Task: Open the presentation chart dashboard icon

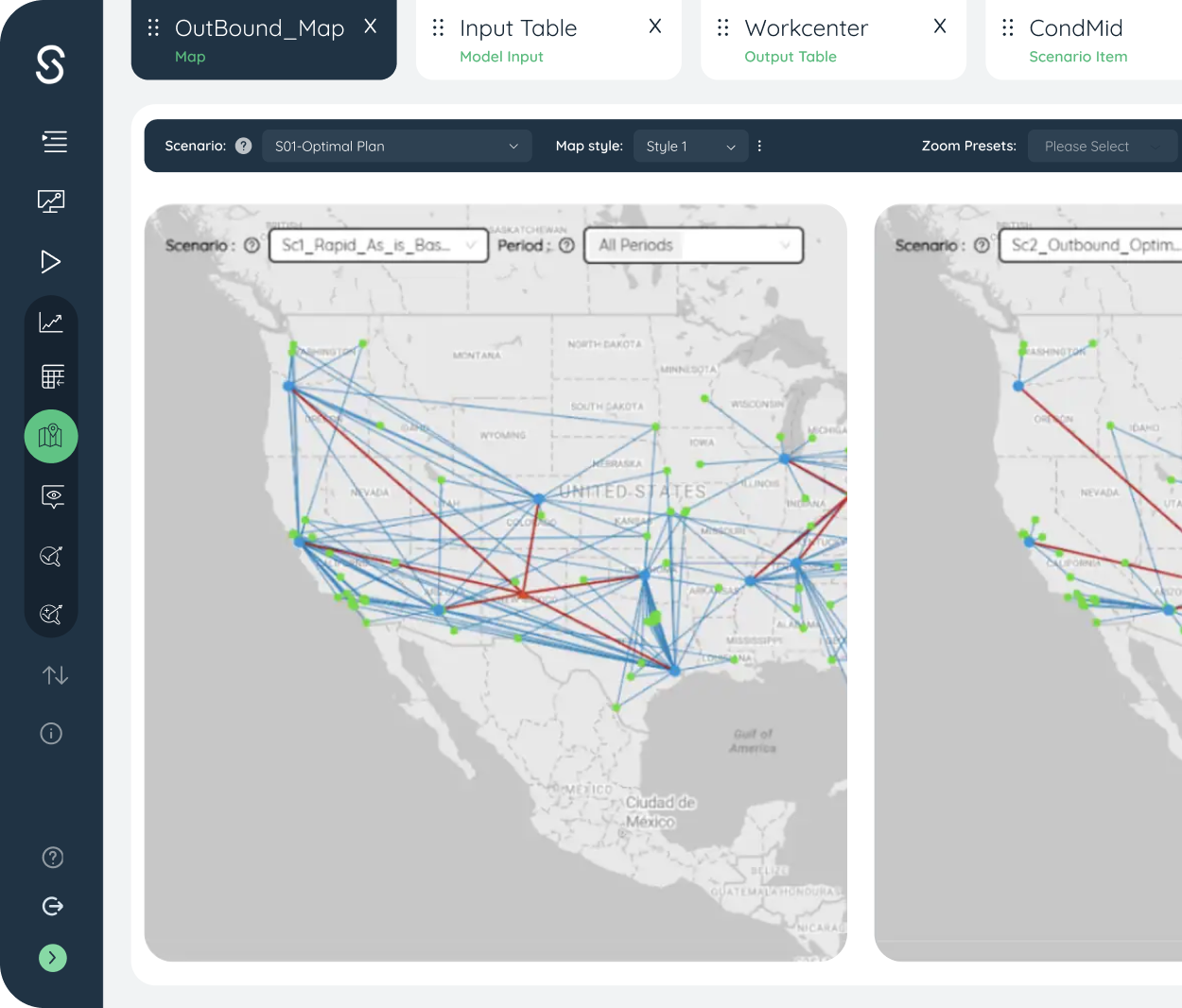Action: 51,200
